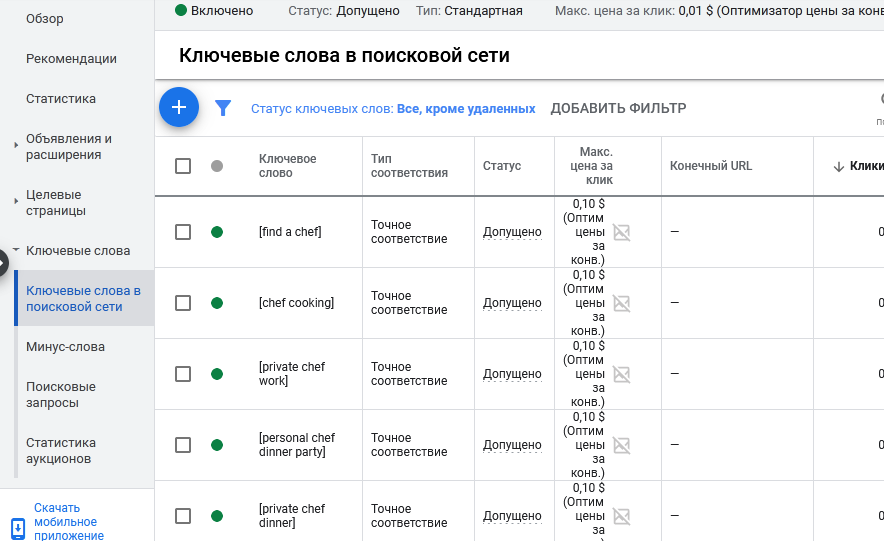Click the Тип: Стандартная label at top
This screenshot has height=541, width=884.
coord(469,11)
